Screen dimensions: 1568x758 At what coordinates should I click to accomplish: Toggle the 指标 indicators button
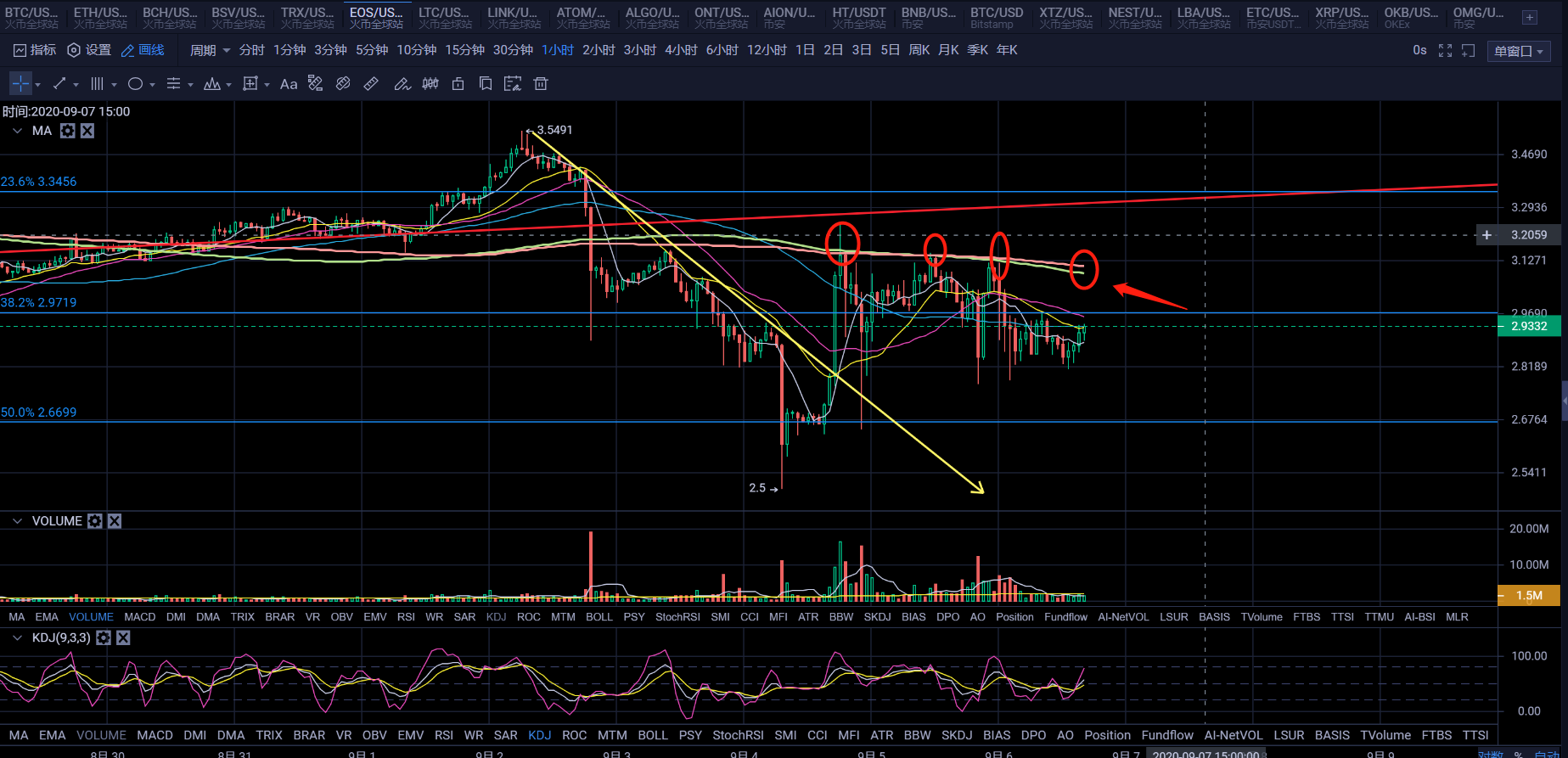coord(35,50)
